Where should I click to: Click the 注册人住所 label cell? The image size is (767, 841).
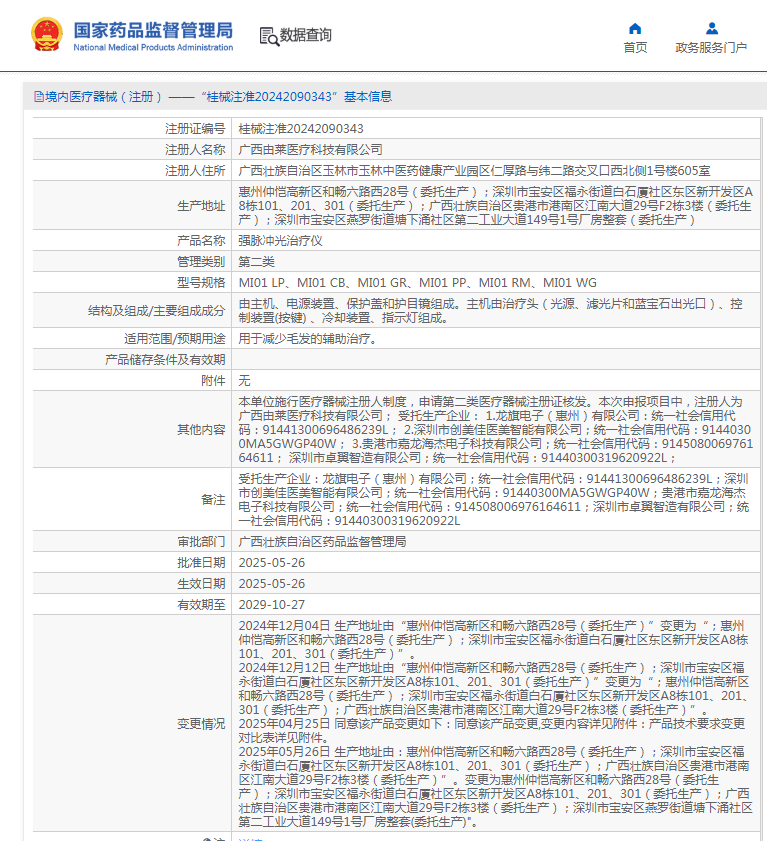[x=132, y=171]
